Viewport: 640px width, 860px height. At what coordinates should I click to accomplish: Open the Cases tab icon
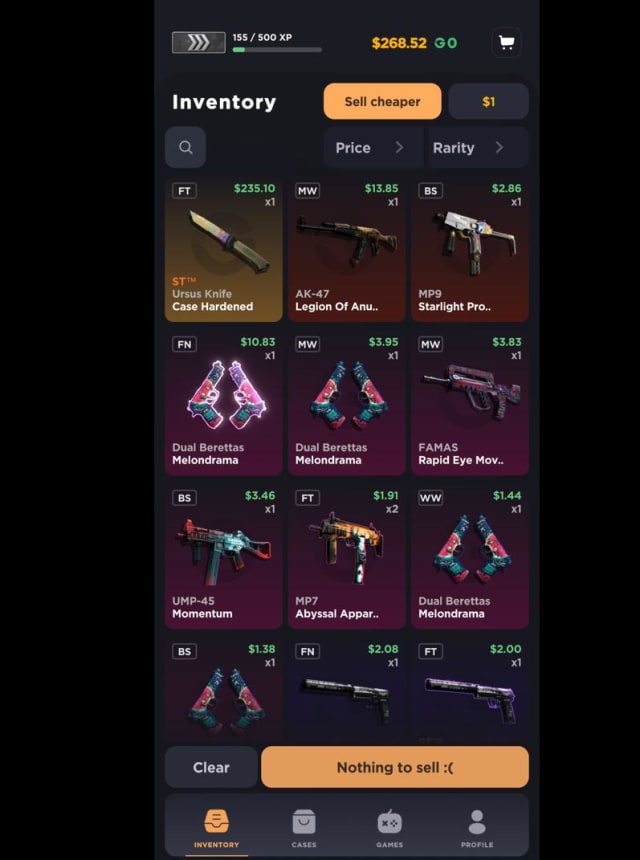click(304, 822)
